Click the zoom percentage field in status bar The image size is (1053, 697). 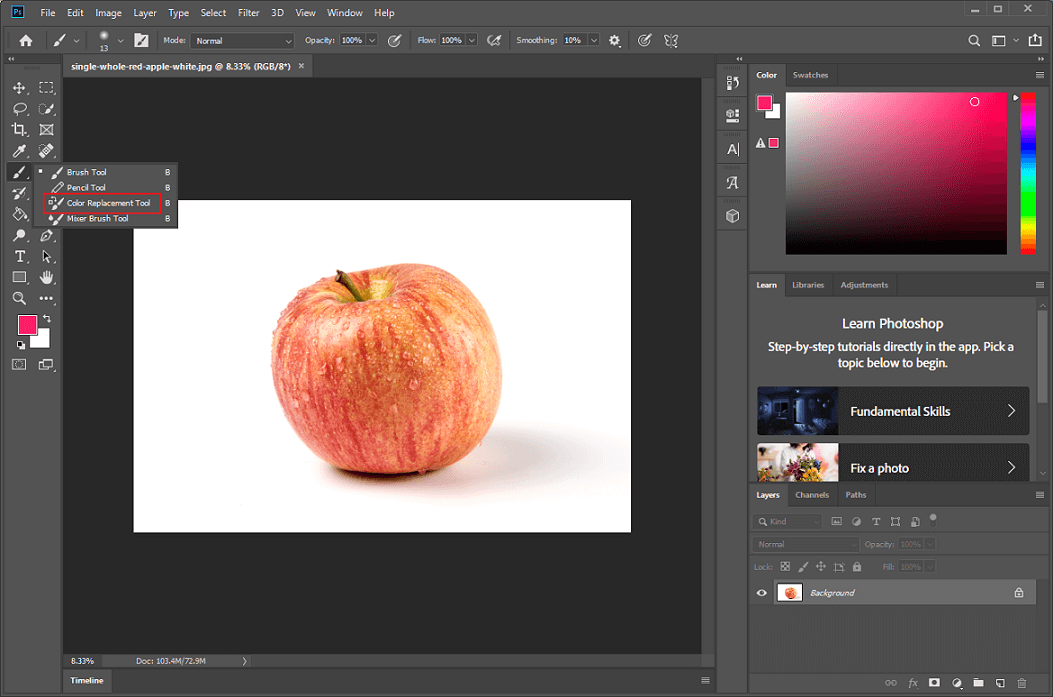pyautogui.click(x=80, y=660)
